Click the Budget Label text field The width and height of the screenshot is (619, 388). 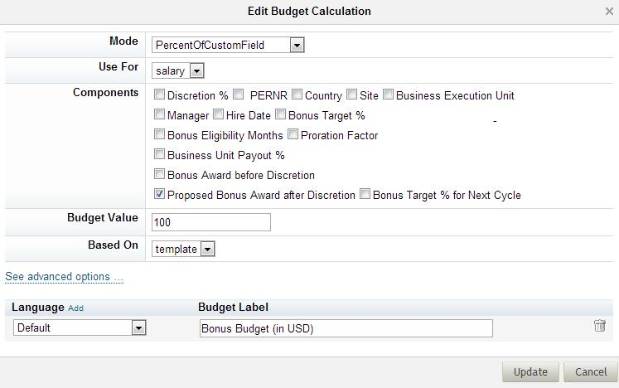(346, 328)
